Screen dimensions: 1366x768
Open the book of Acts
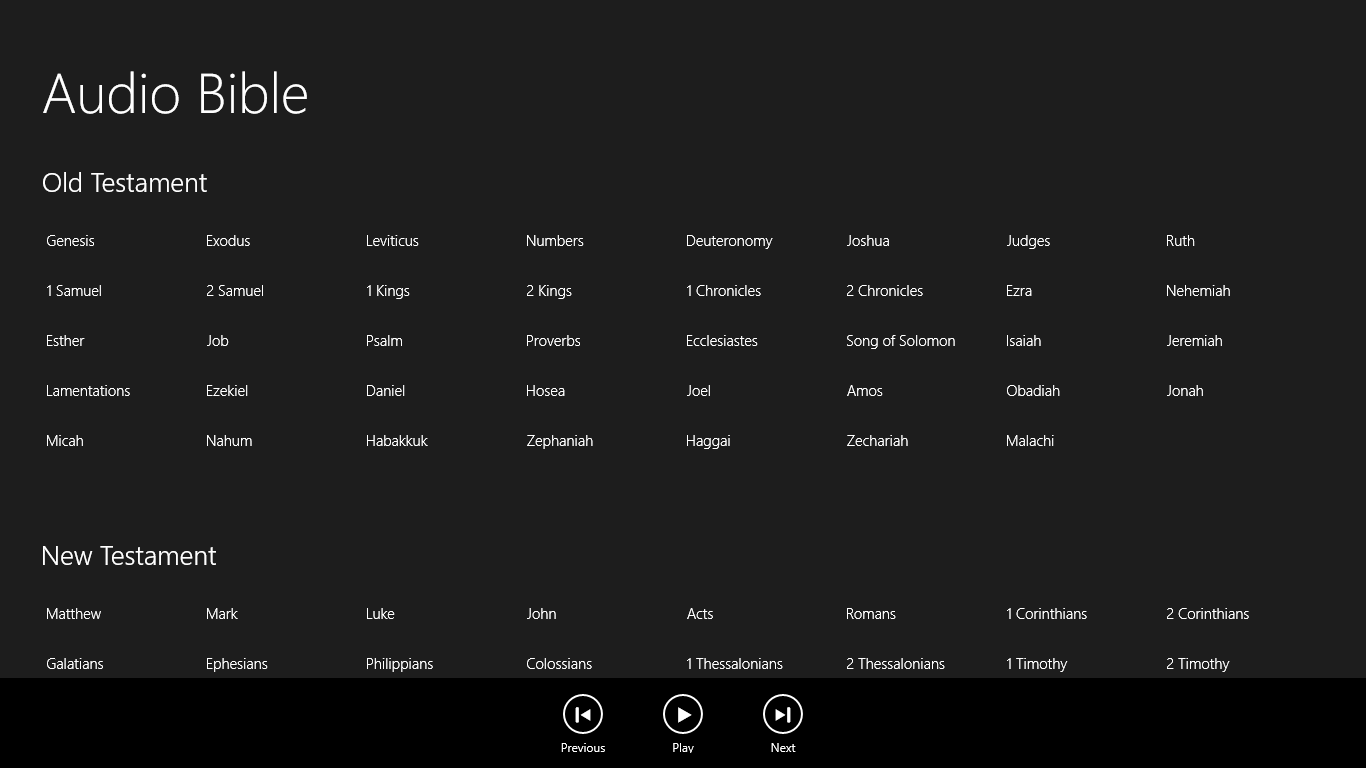[700, 613]
